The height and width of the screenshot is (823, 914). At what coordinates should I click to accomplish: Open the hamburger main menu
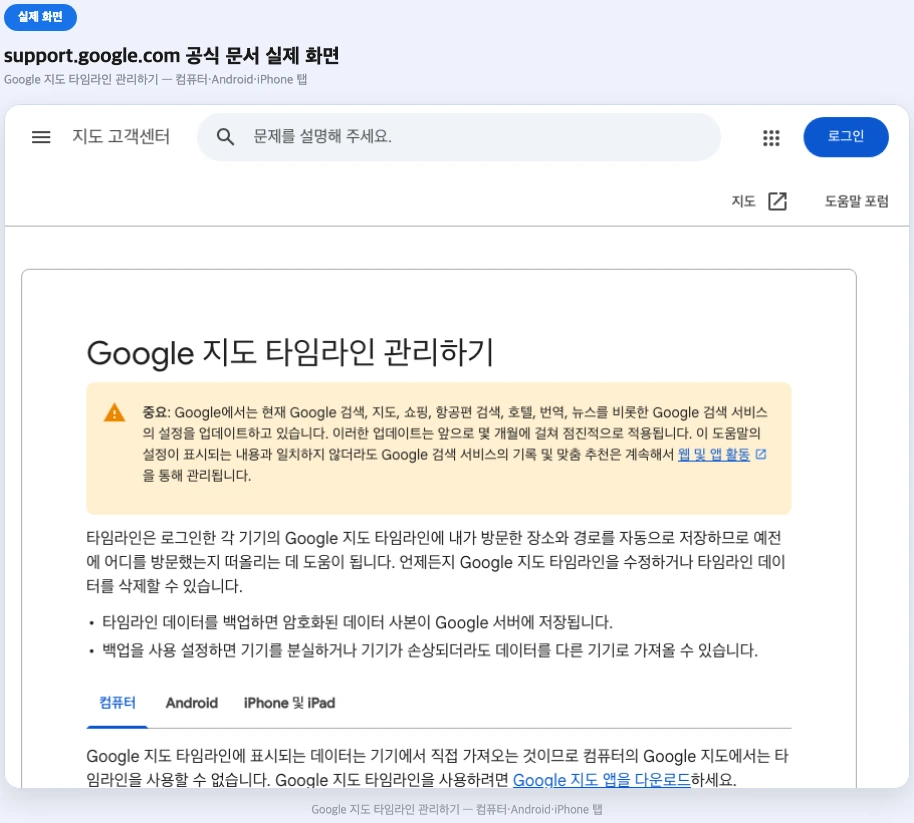click(41, 137)
